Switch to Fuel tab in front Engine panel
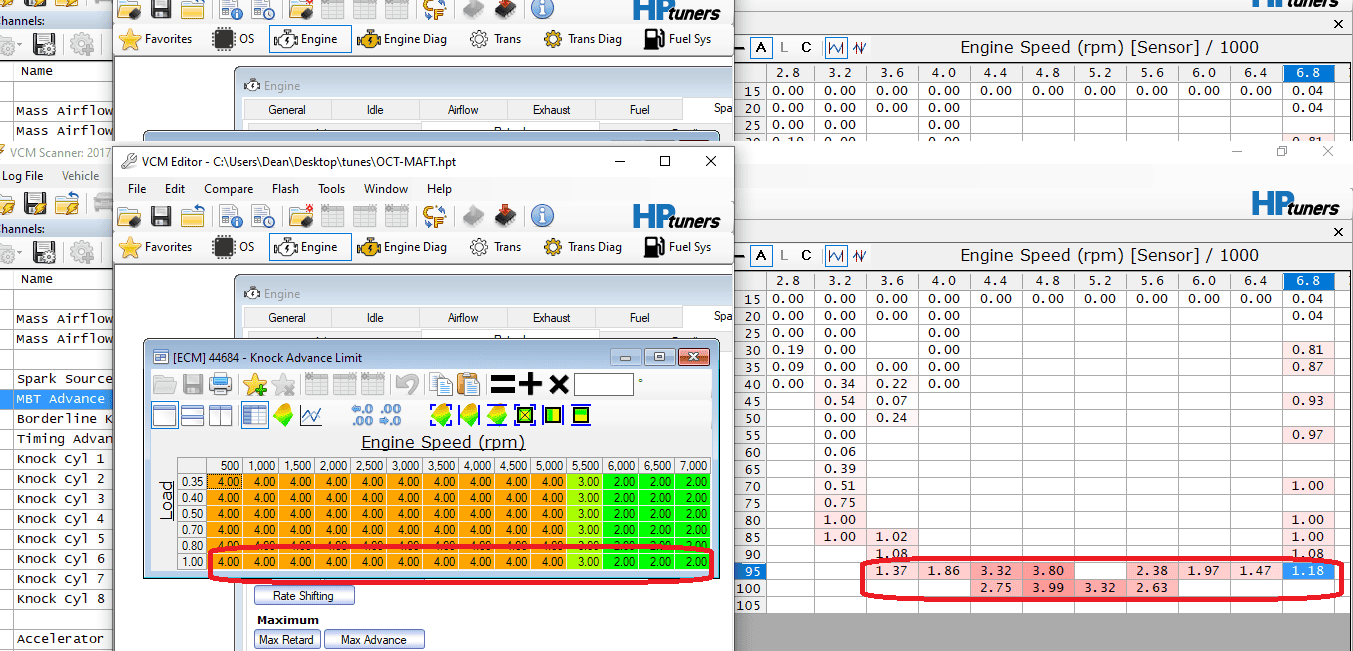Viewport: 1353px width, 651px height. tap(639, 318)
